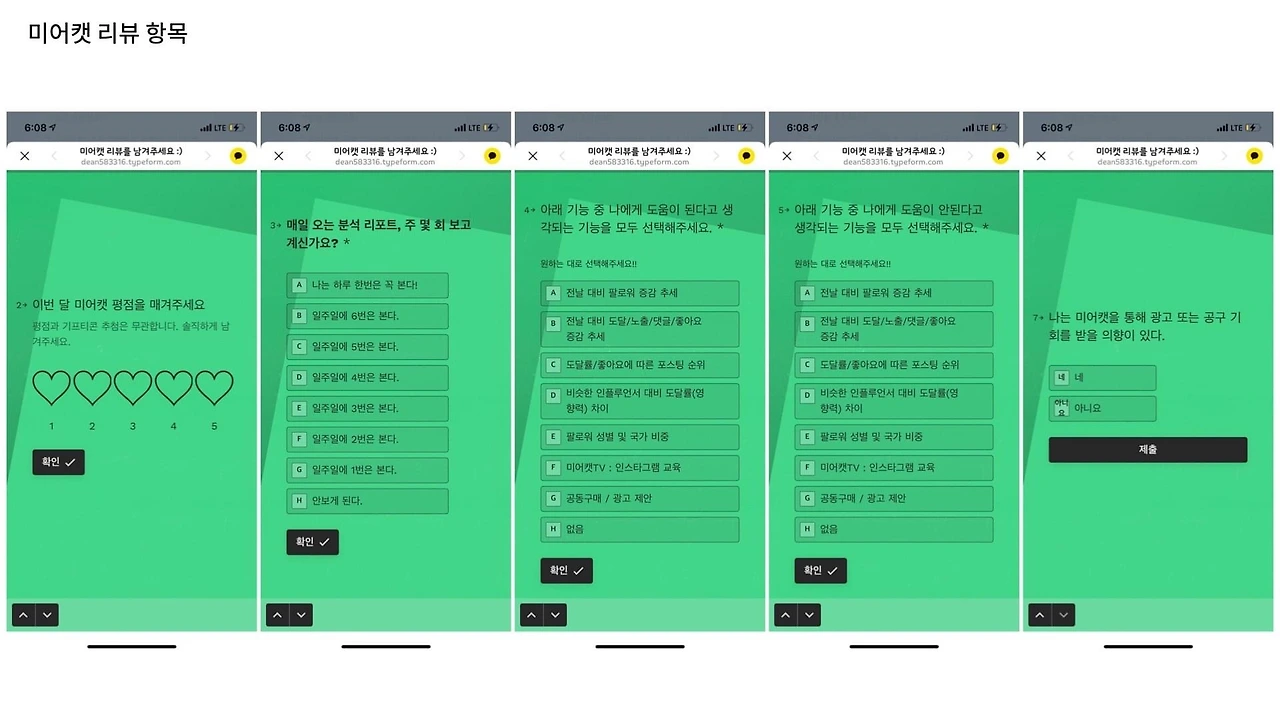
Task: Tap the X icon on the question 3 screen
Action: (279, 156)
